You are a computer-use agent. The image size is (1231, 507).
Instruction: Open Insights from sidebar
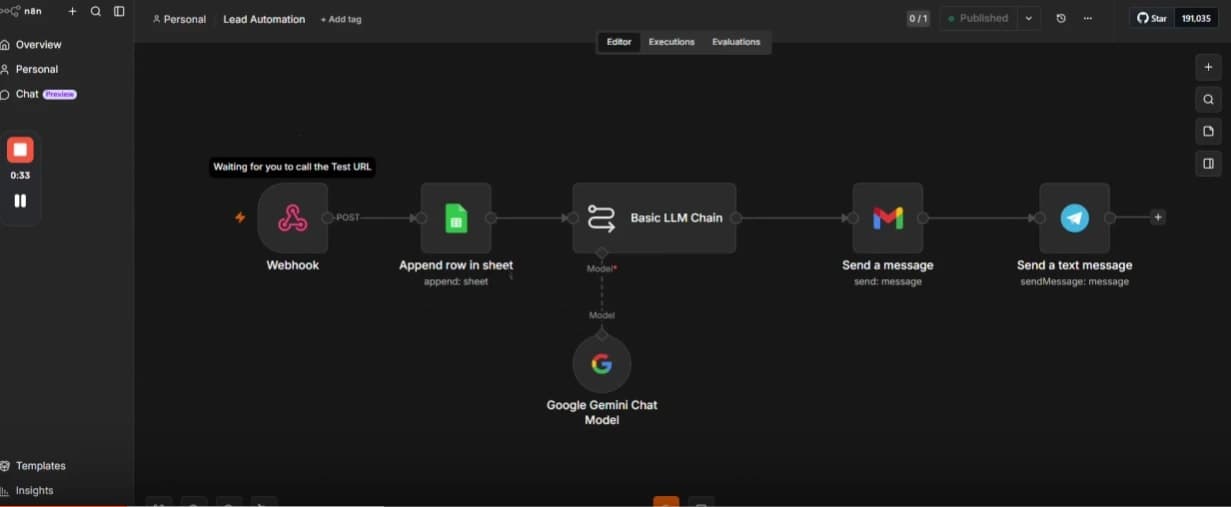point(27,491)
